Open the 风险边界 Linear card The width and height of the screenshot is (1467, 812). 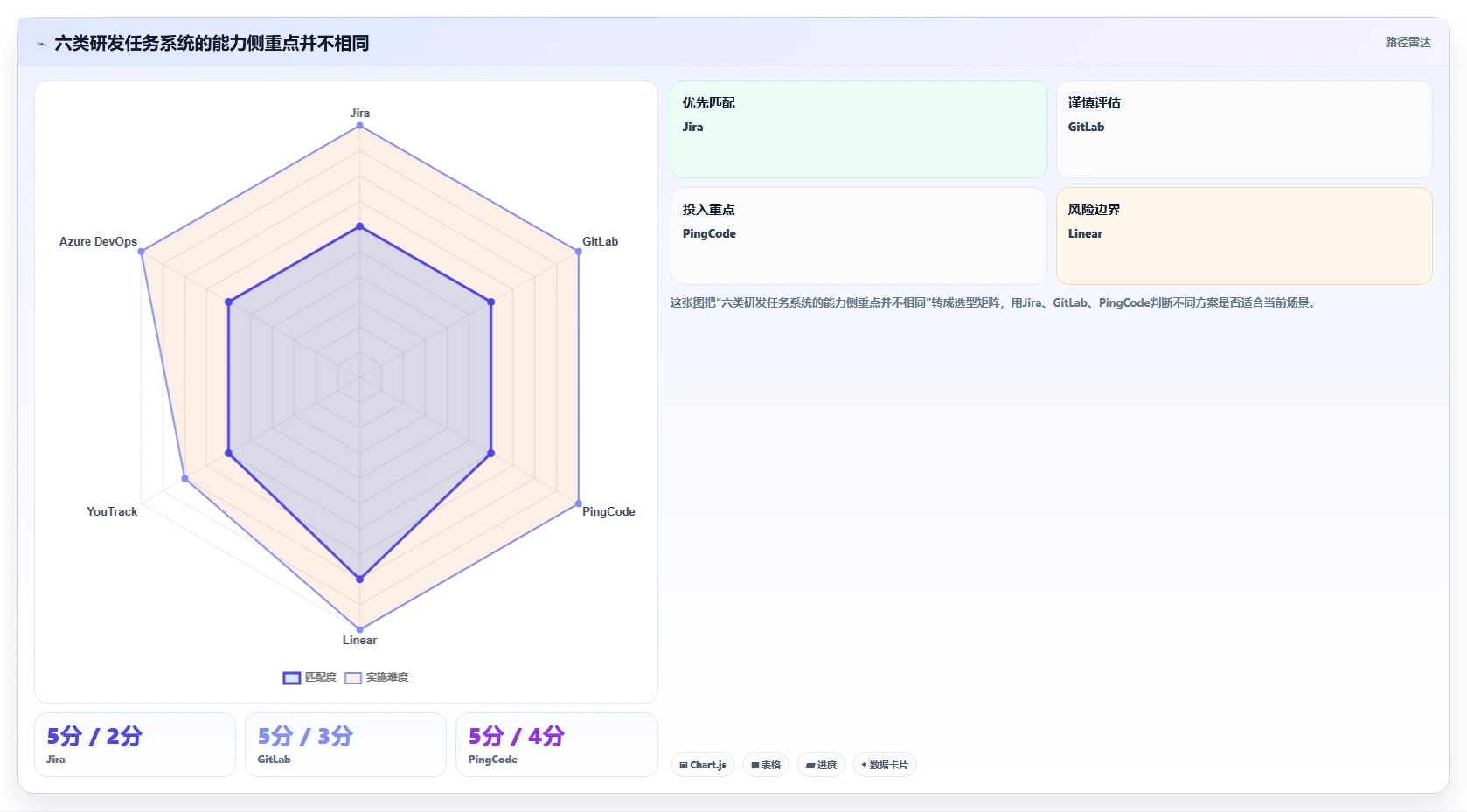click(x=1244, y=236)
